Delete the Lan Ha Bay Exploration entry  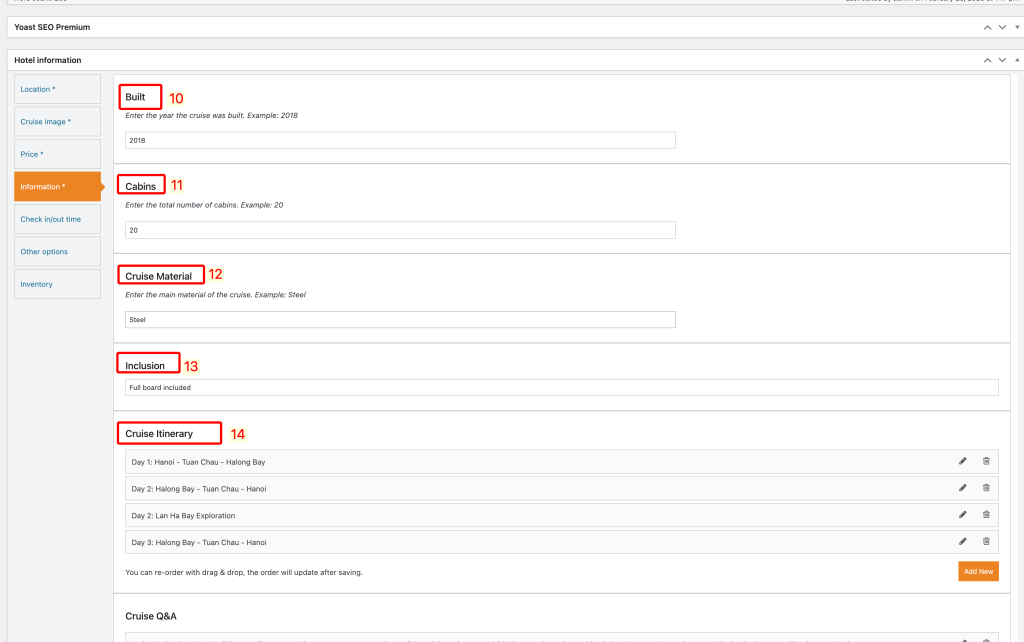[986, 515]
